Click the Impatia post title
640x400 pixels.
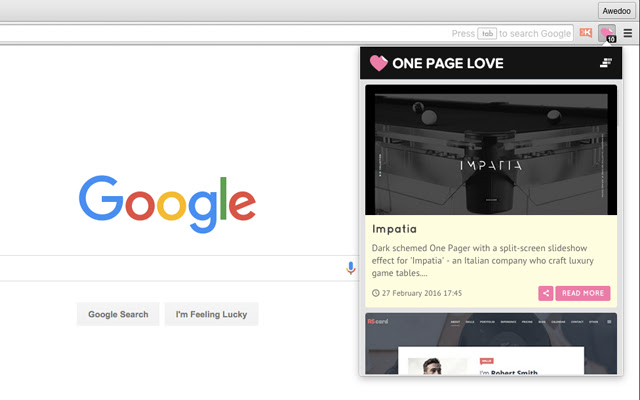[x=394, y=229]
